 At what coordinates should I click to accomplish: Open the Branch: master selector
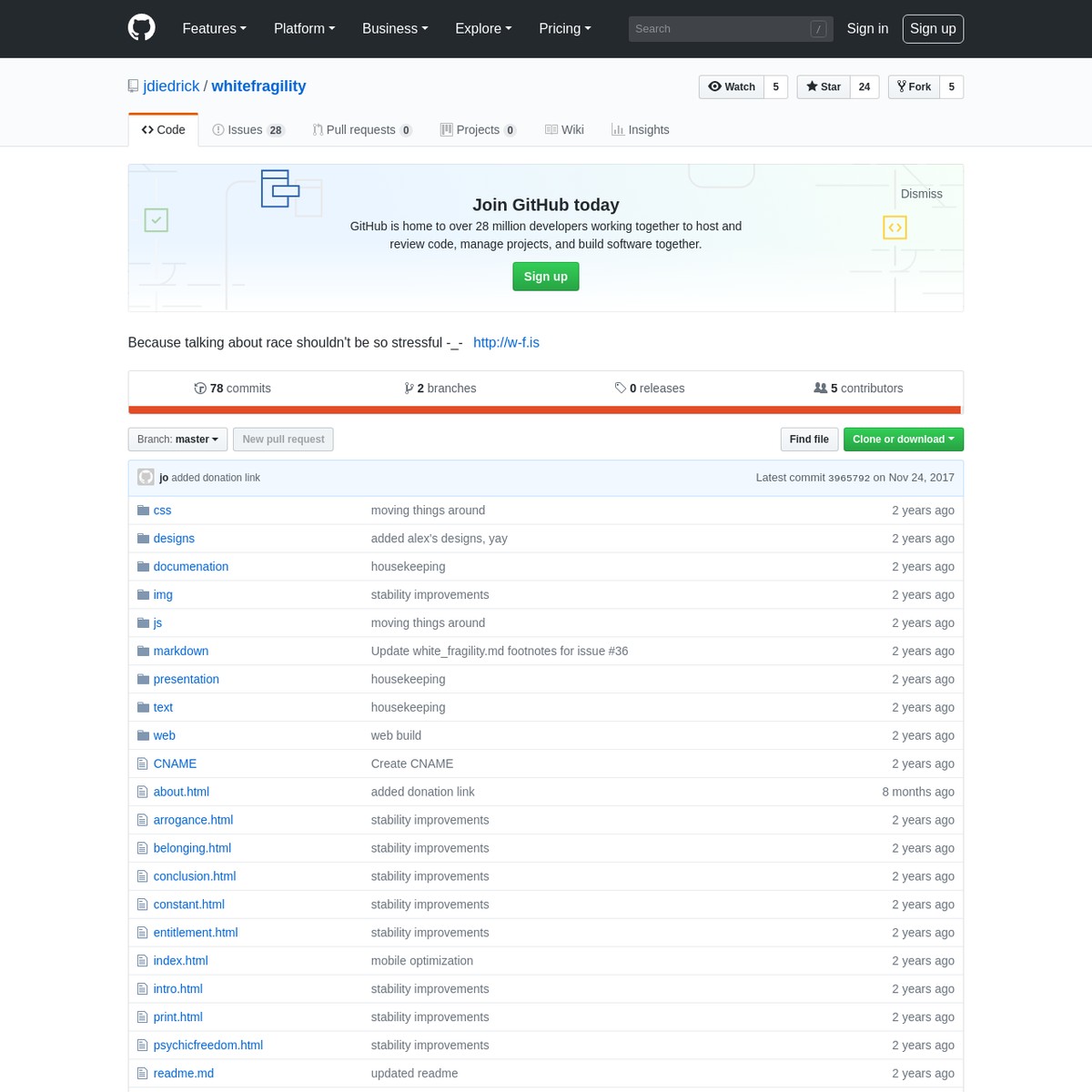click(x=177, y=440)
